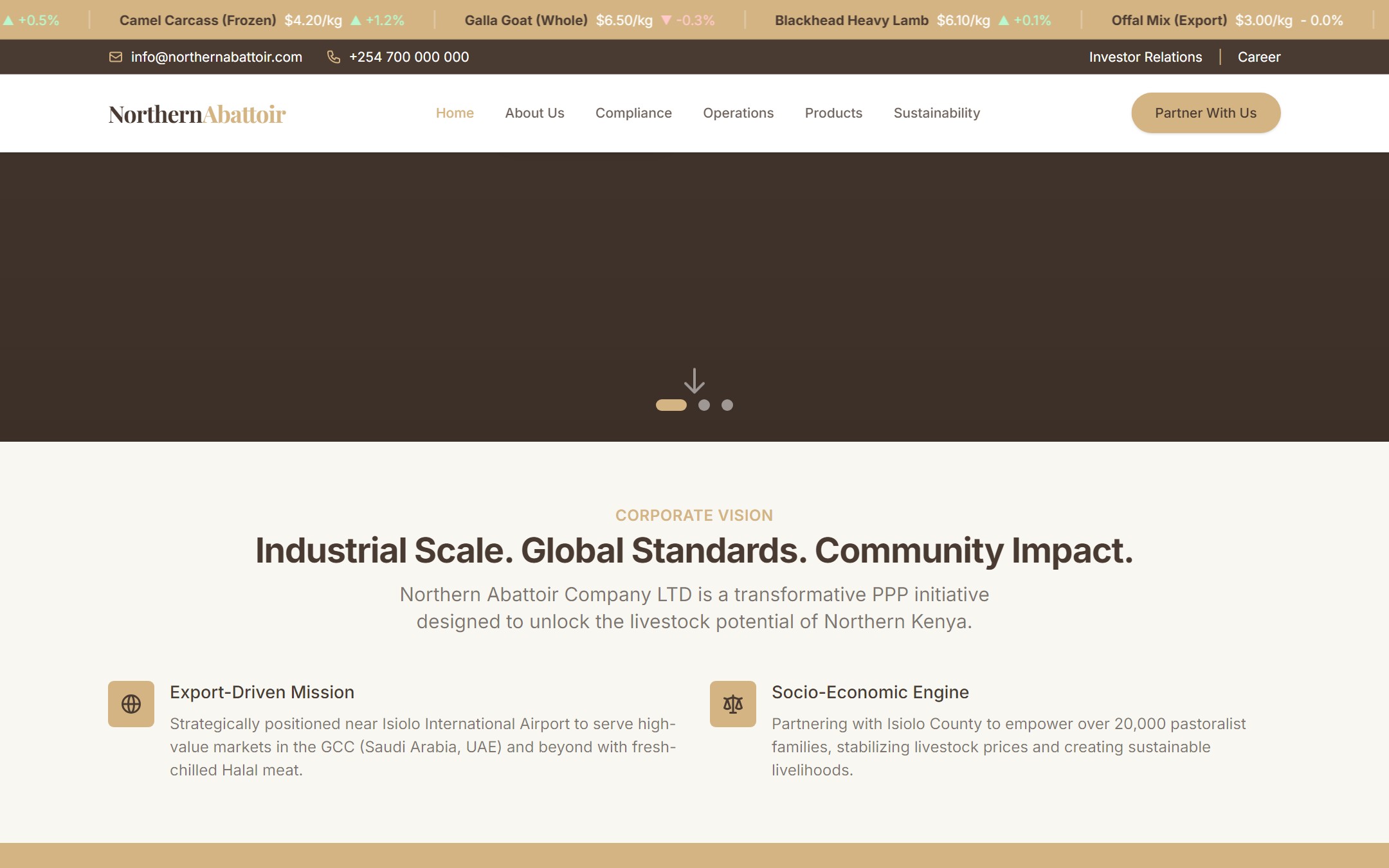Go to the third slide dot

tap(727, 405)
